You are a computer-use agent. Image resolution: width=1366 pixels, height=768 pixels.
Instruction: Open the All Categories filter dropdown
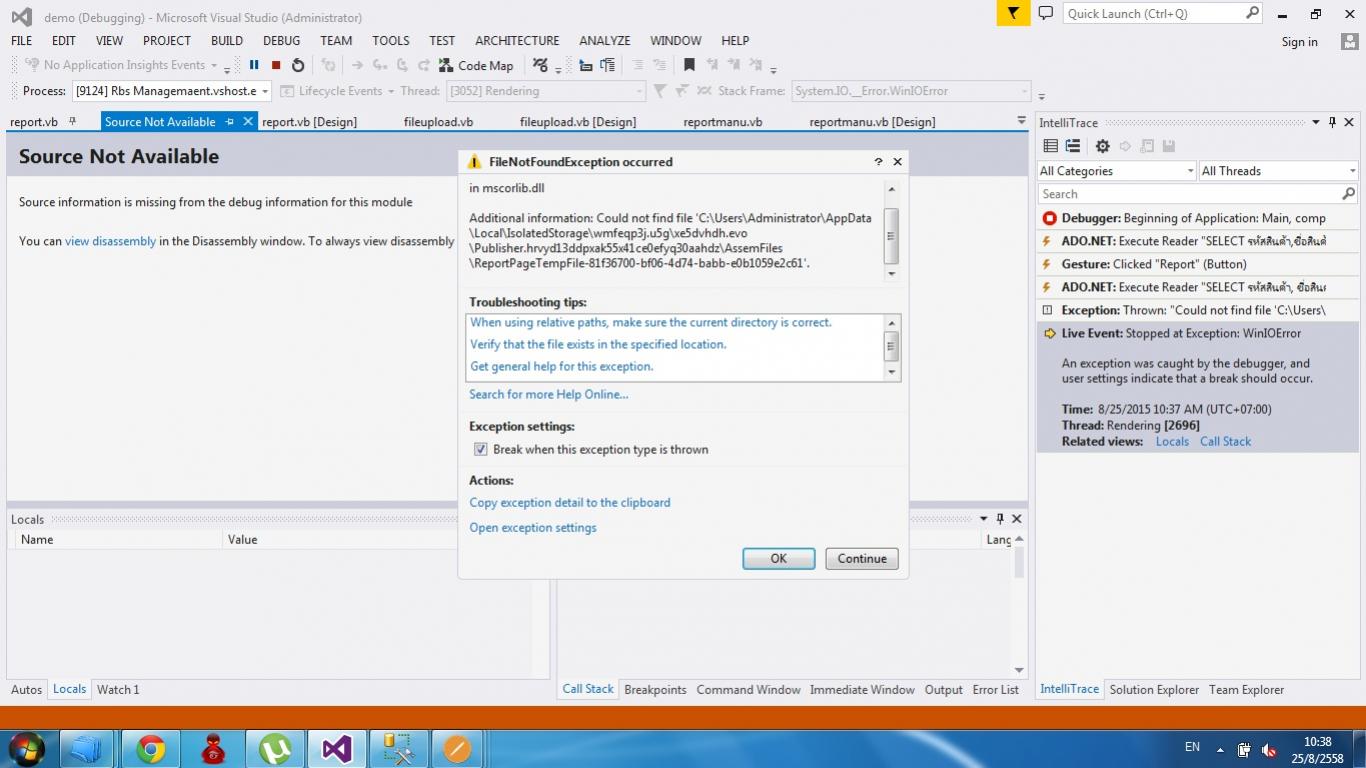point(1190,171)
